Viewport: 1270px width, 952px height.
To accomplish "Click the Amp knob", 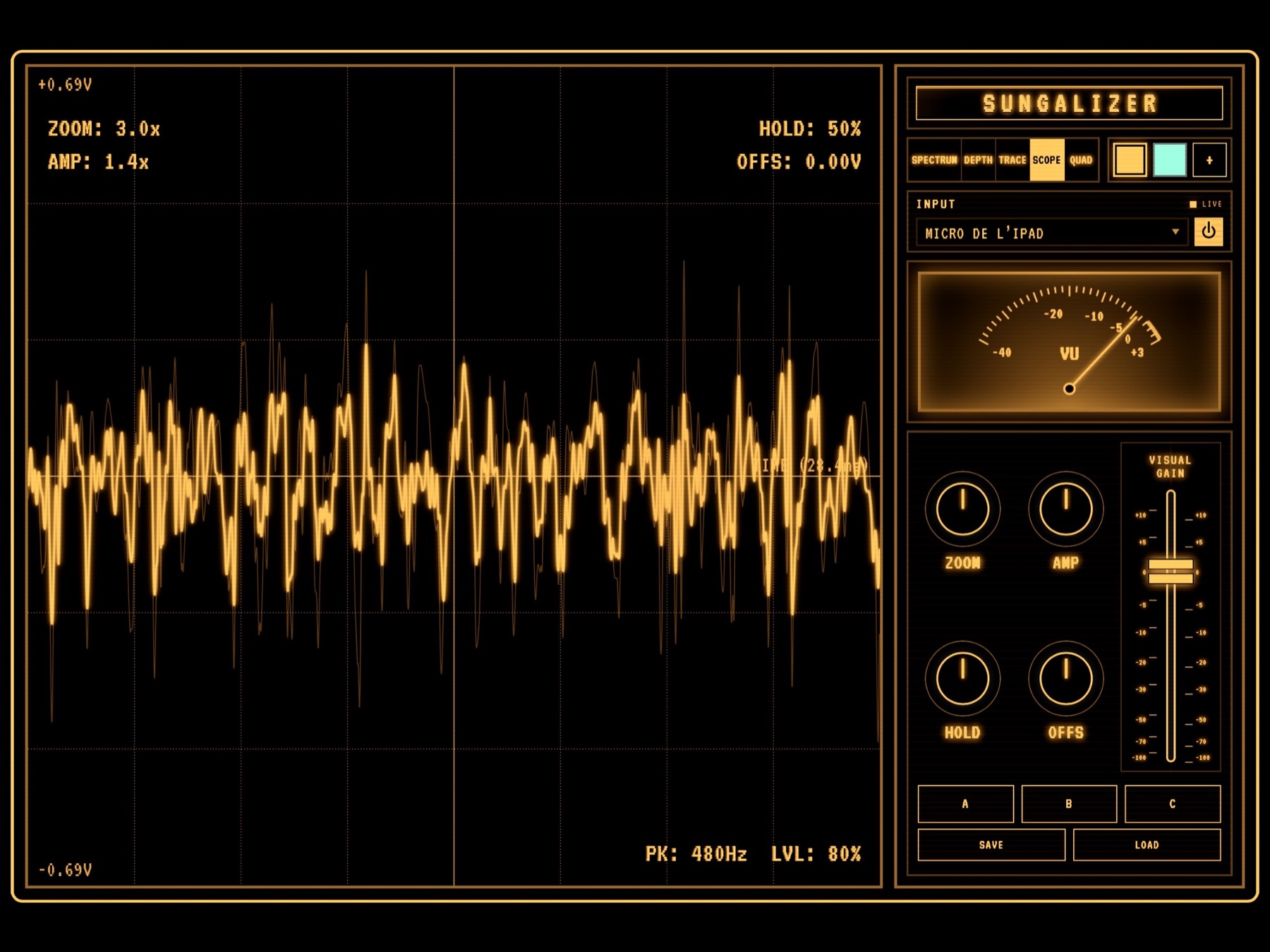I will (x=1065, y=509).
